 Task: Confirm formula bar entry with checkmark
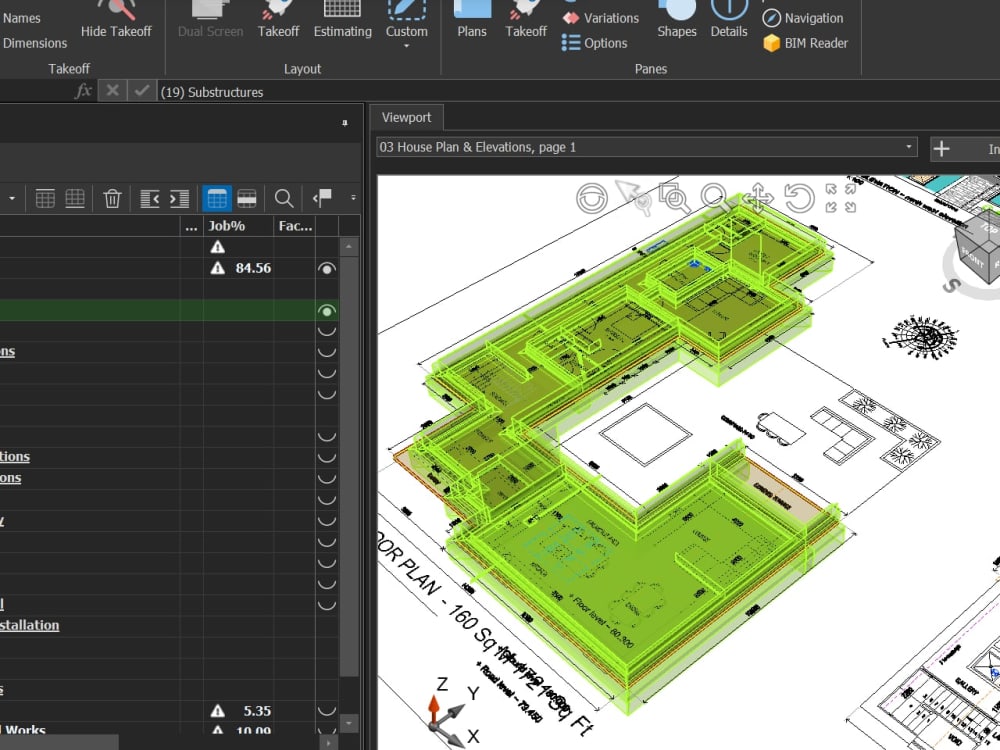tap(142, 91)
